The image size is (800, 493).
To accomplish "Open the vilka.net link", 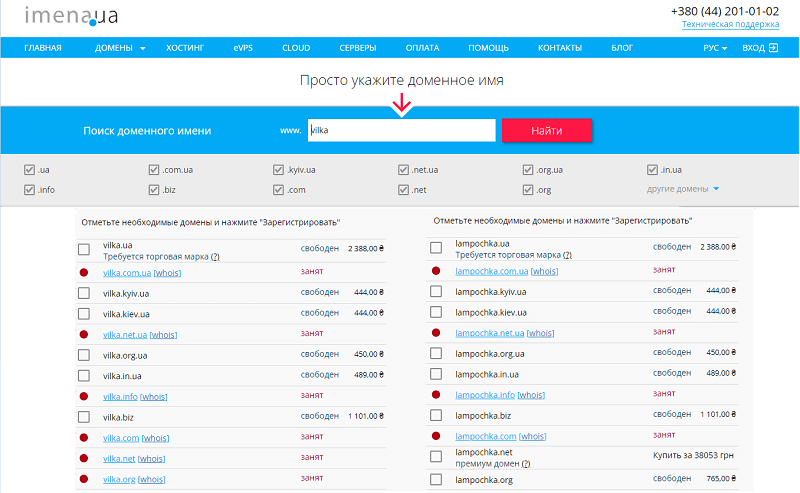I will 119,459.
